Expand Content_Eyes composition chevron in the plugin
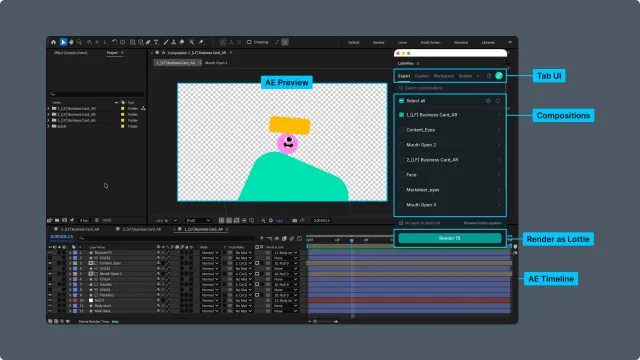The width and height of the screenshot is (640, 360). click(499, 130)
